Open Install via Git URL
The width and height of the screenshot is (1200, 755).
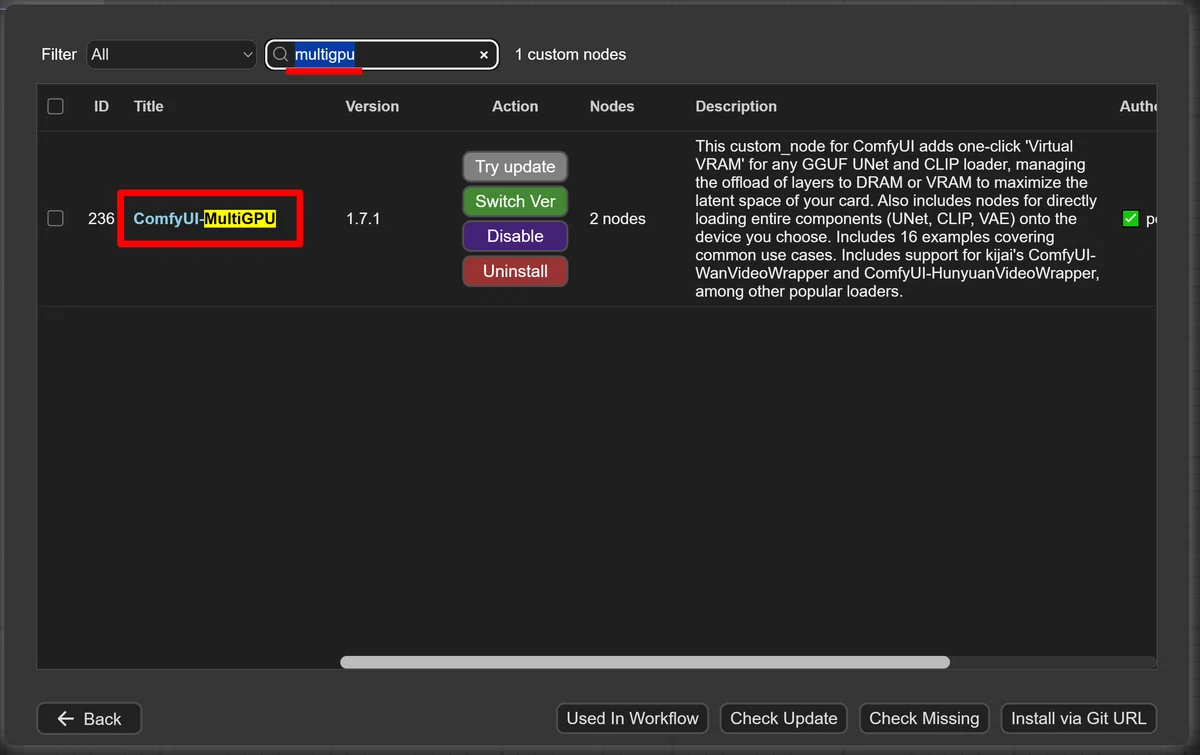tap(1079, 718)
